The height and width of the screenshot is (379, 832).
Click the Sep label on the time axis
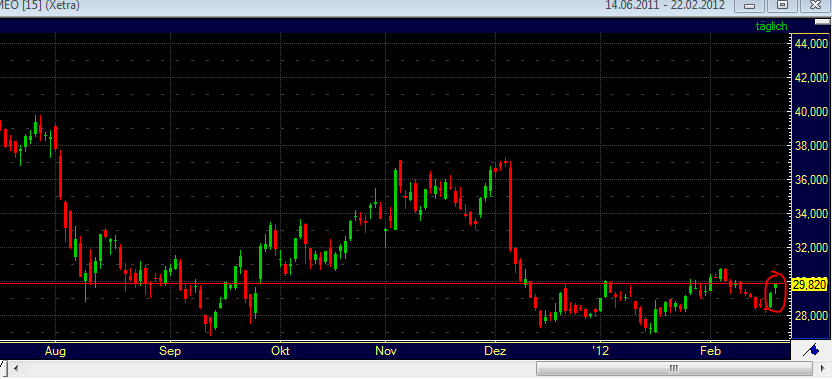[x=170, y=351]
